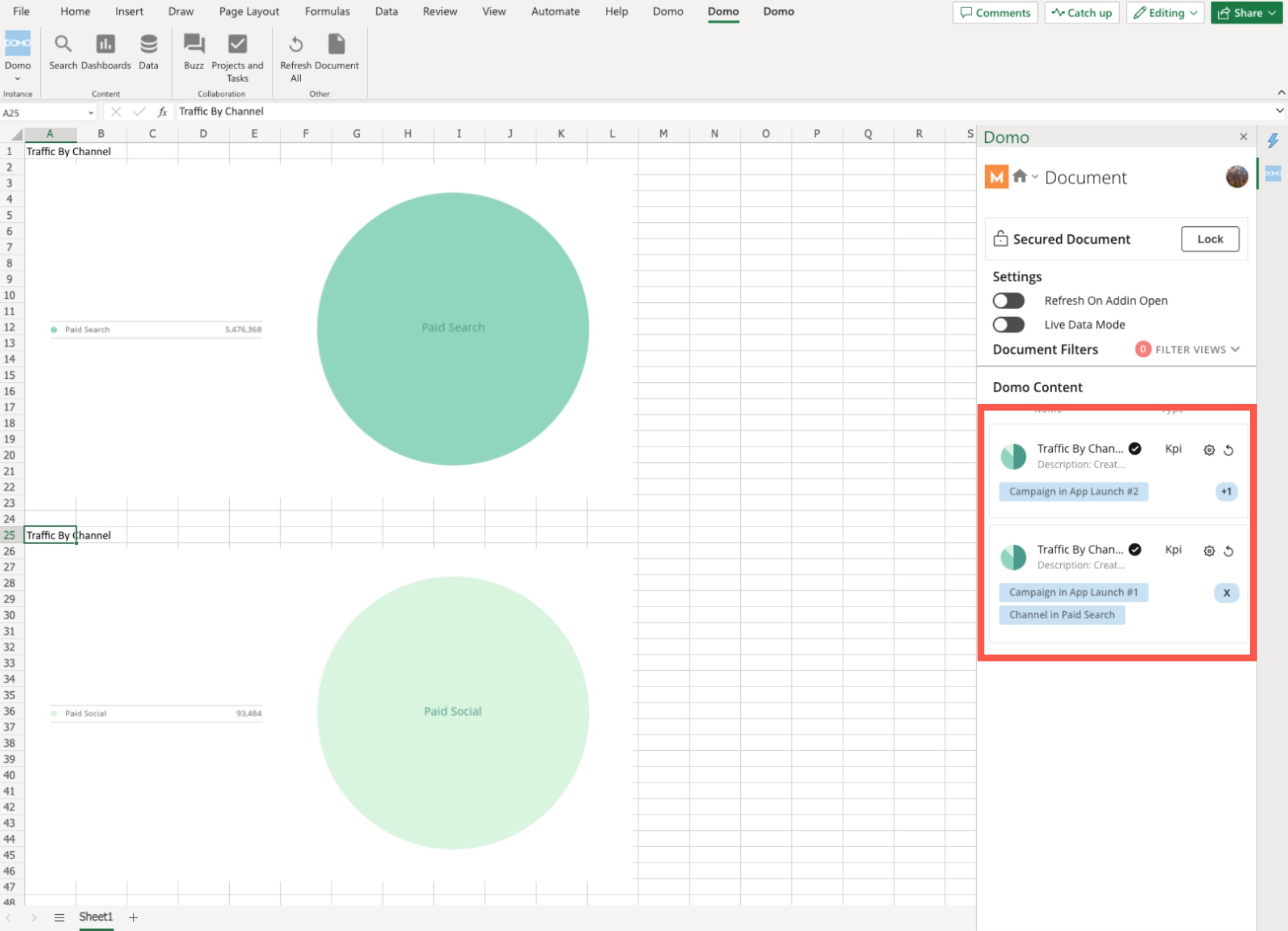The width and height of the screenshot is (1288, 931).
Task: Open the Editing mode dropdown
Action: pos(1165,12)
